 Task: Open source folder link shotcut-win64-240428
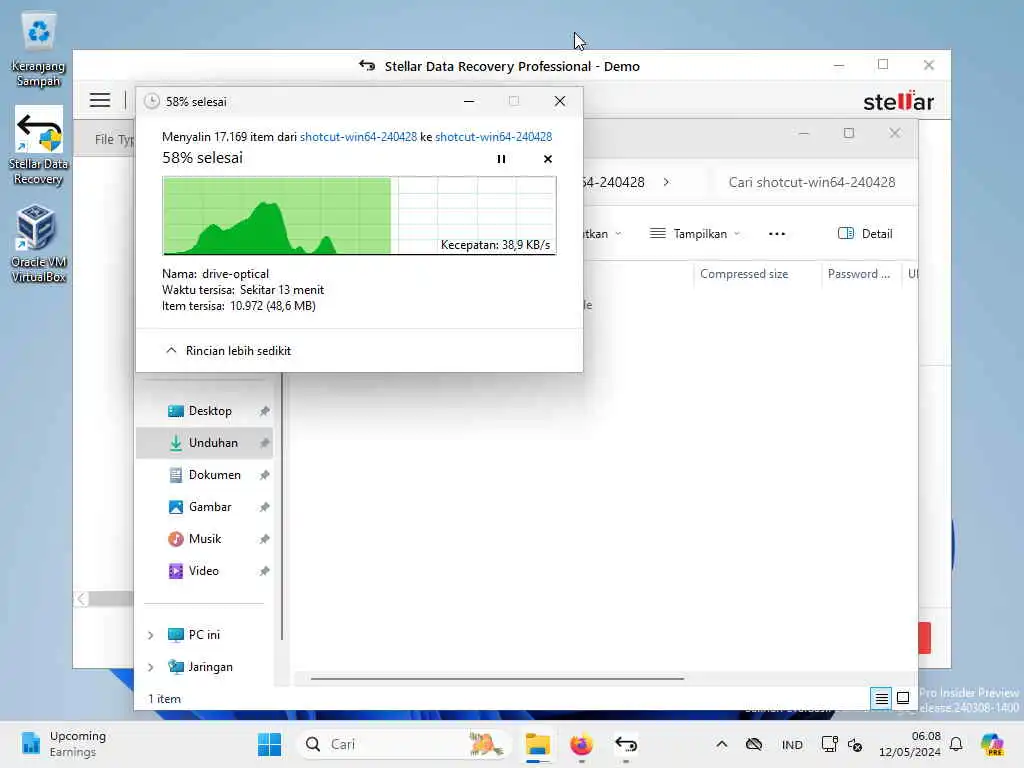358,136
